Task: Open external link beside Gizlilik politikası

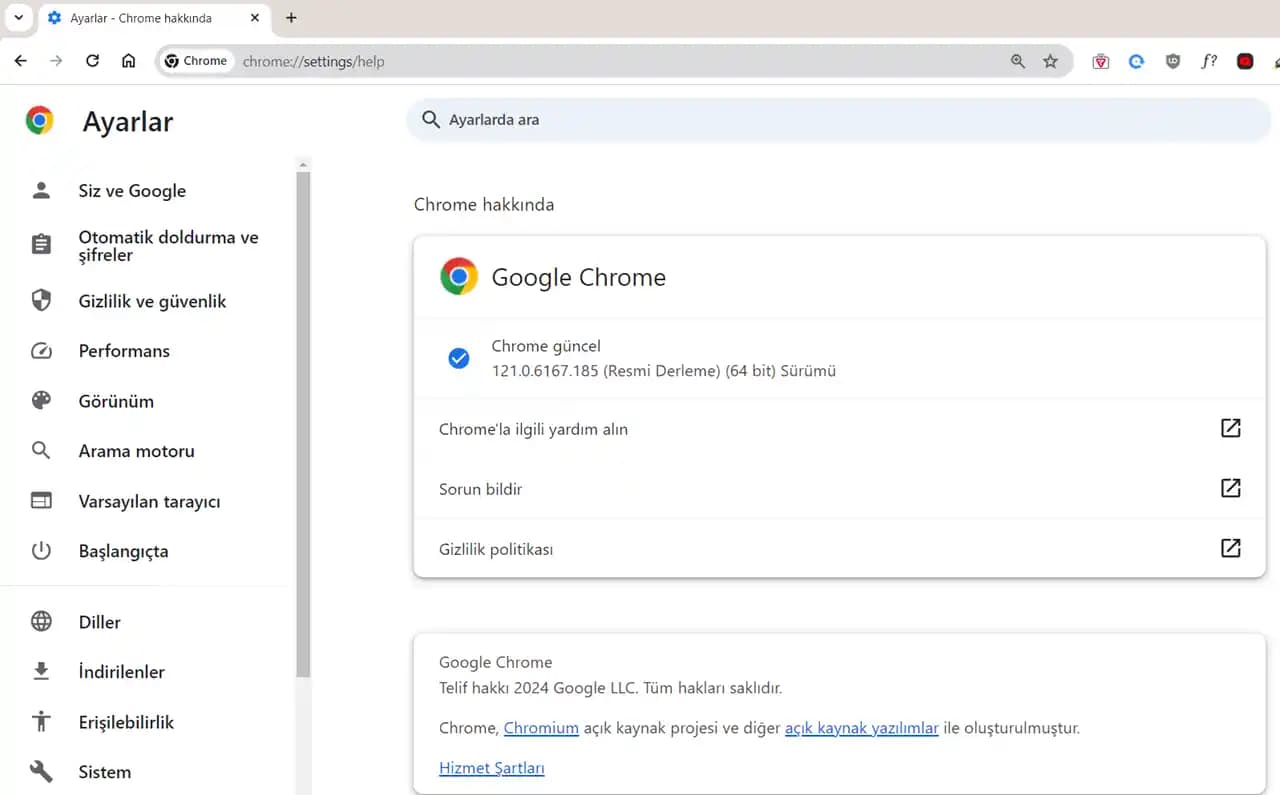Action: click(x=1230, y=548)
